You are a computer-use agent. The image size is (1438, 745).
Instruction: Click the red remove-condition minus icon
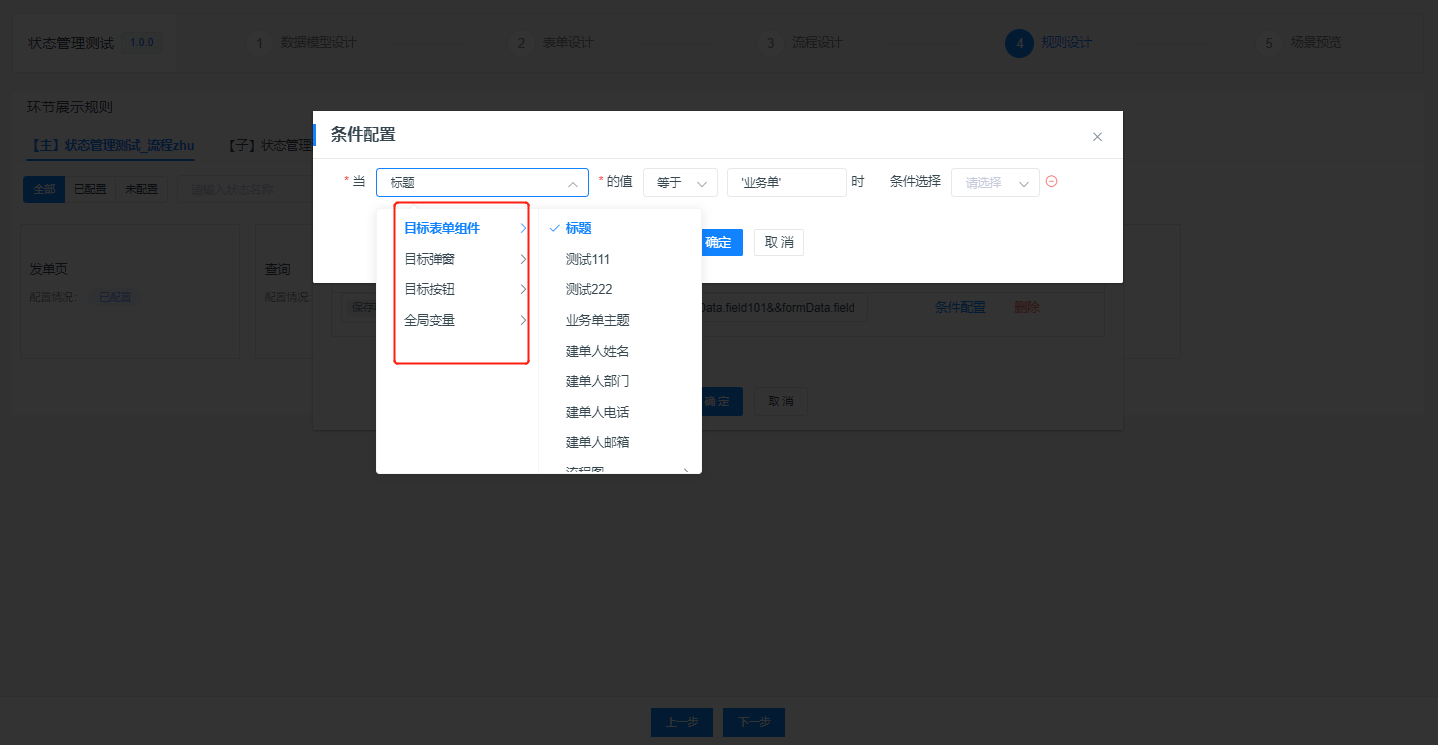(1052, 182)
